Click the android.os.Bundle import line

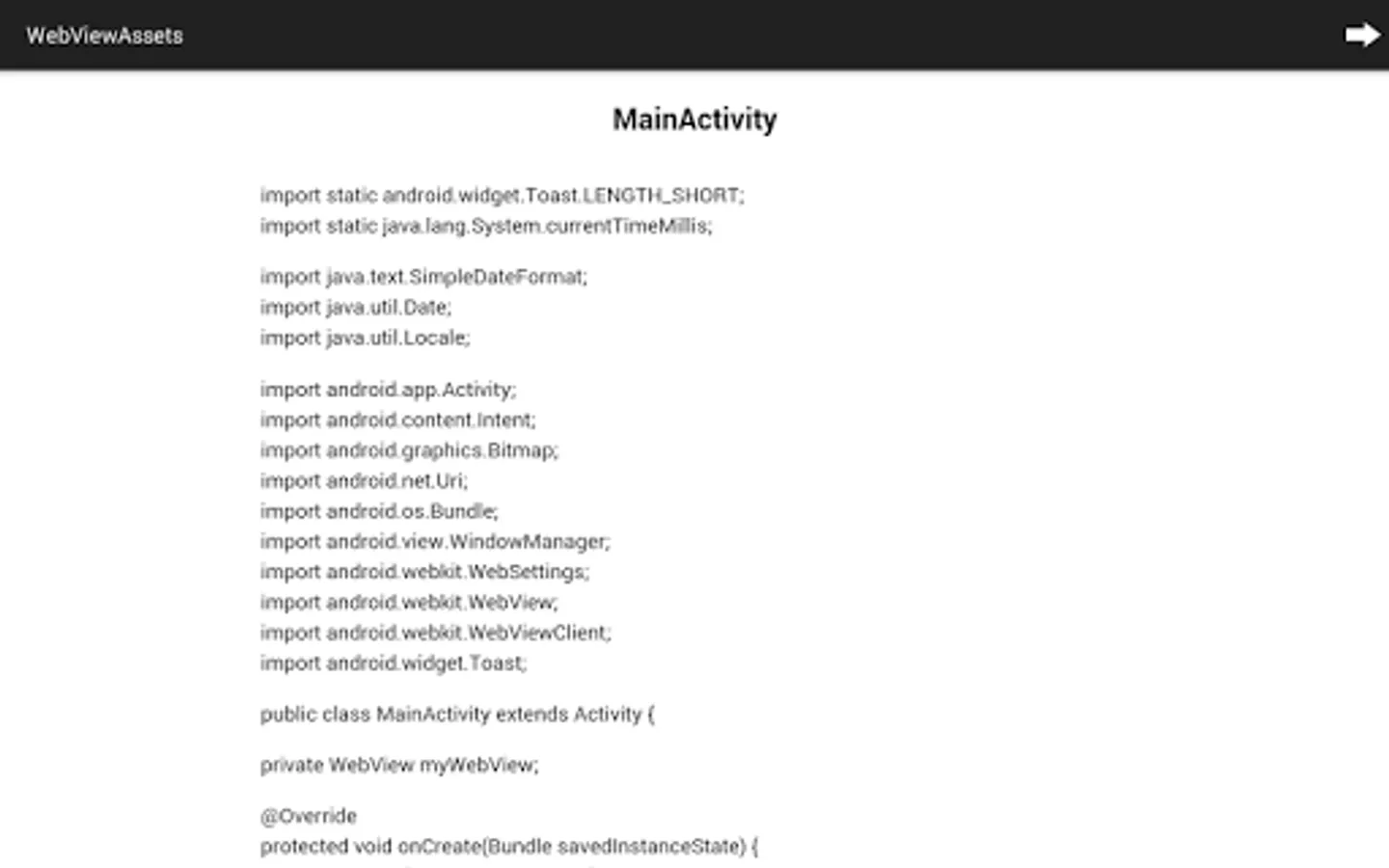coord(379,511)
